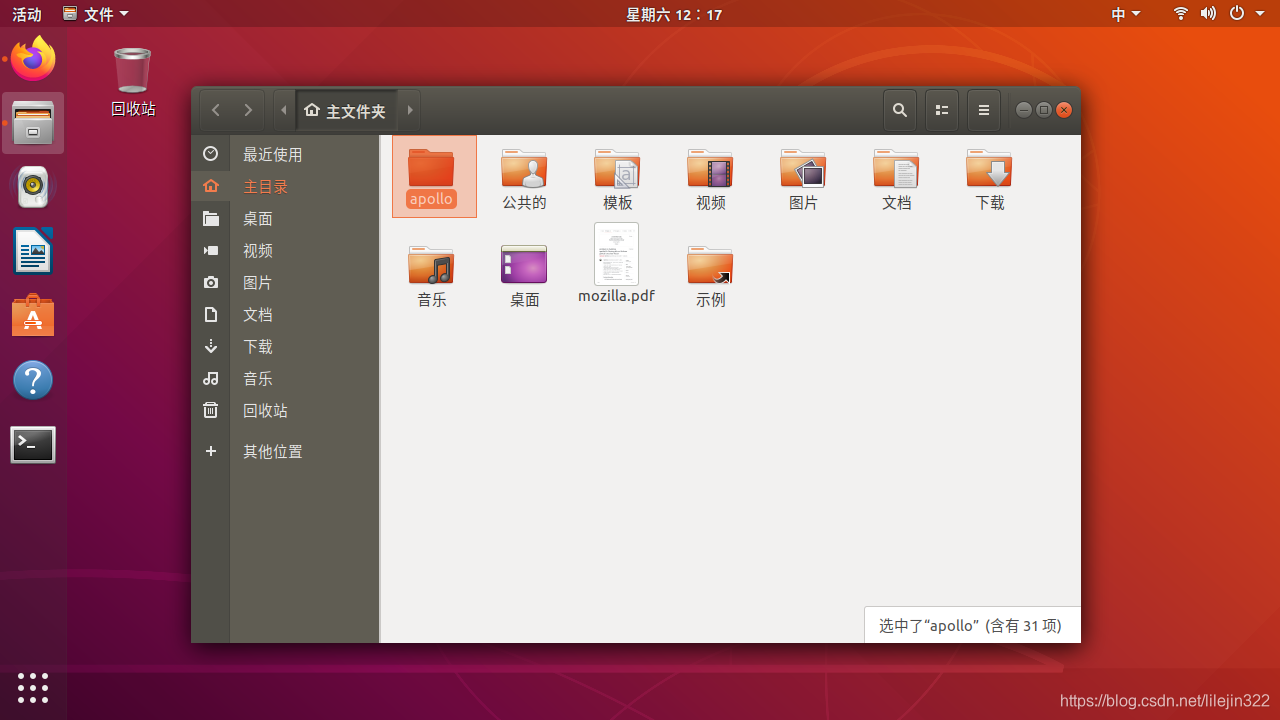Select 桌面 in the sidebar
1280x720 pixels.
[x=285, y=218]
